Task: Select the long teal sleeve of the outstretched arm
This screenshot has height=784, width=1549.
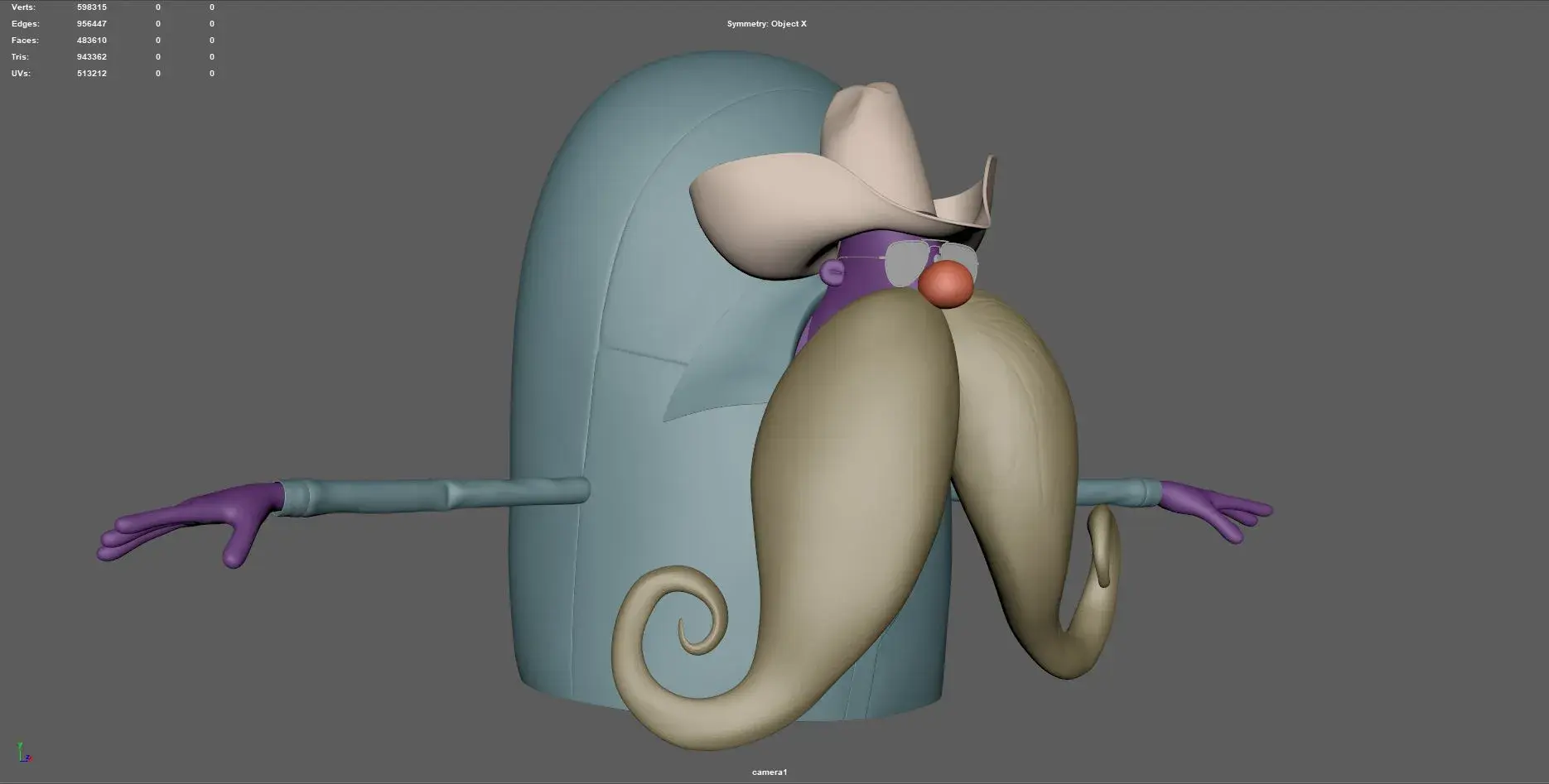Action: (431, 494)
